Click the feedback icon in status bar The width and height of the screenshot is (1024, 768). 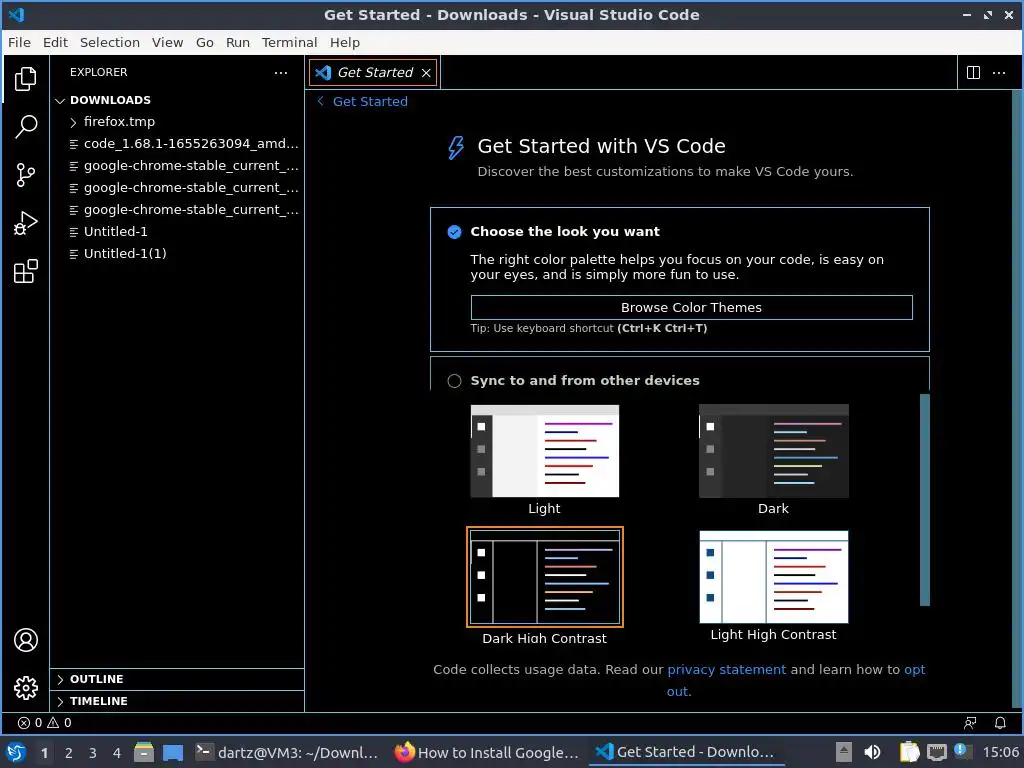pyautogui.click(x=970, y=723)
